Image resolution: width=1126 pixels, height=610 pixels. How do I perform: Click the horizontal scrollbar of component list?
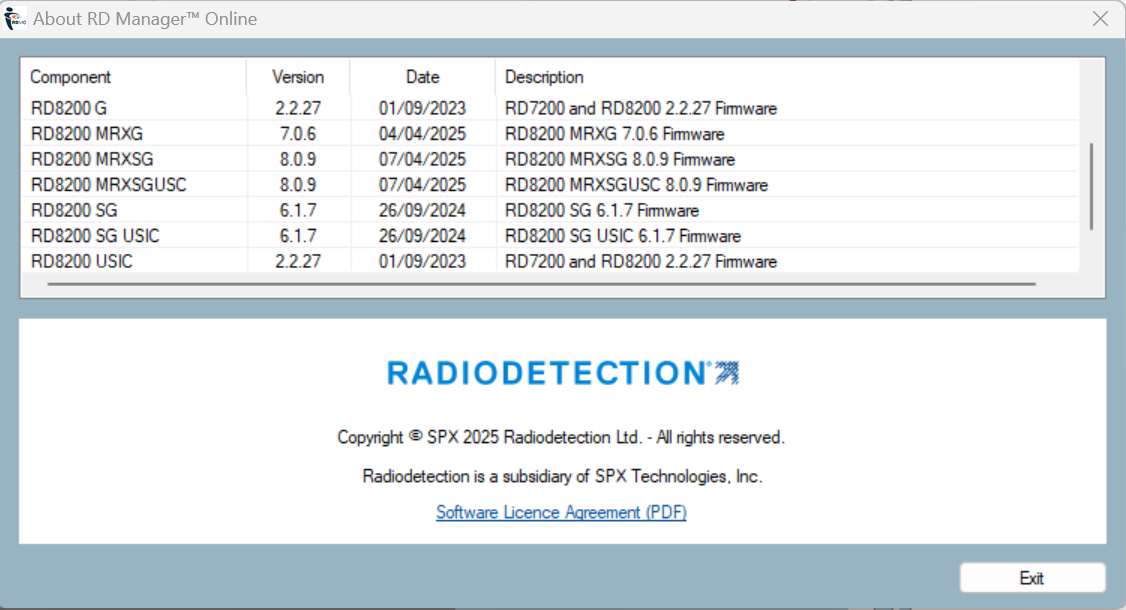pos(541,284)
